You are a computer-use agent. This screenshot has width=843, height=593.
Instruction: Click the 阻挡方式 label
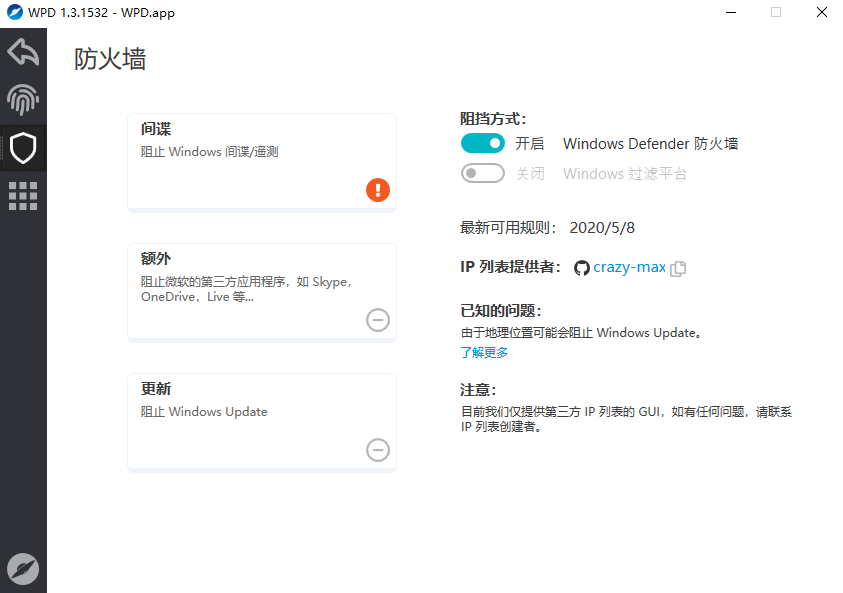pyautogui.click(x=493, y=119)
